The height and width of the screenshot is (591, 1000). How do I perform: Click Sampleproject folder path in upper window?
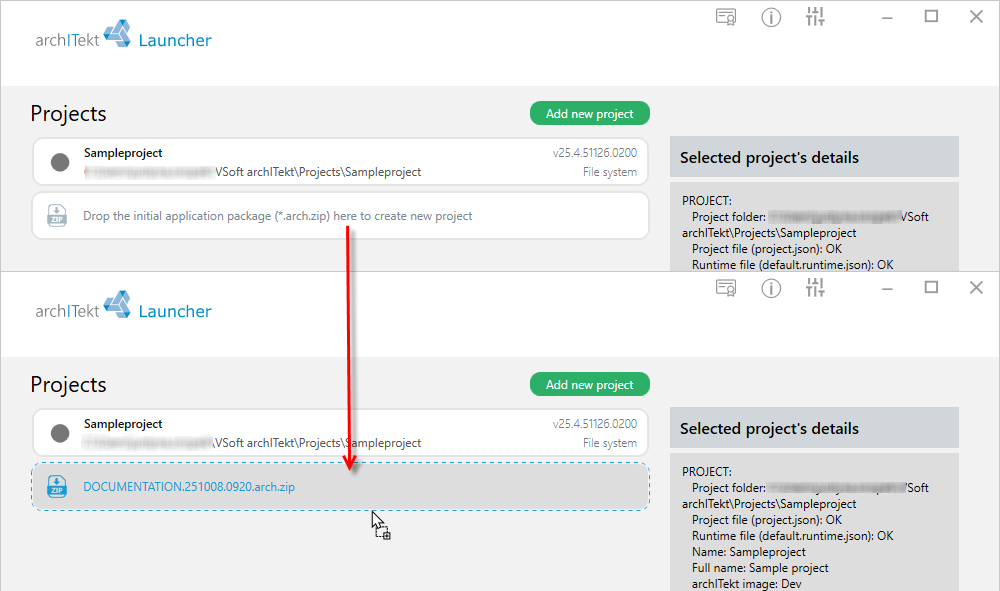pos(253,172)
